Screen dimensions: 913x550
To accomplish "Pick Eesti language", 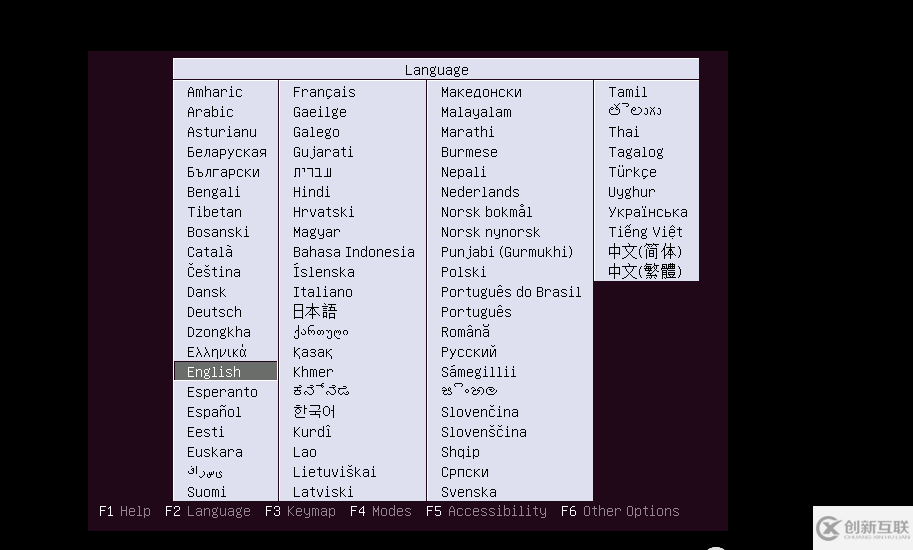I will pyautogui.click(x=205, y=432).
